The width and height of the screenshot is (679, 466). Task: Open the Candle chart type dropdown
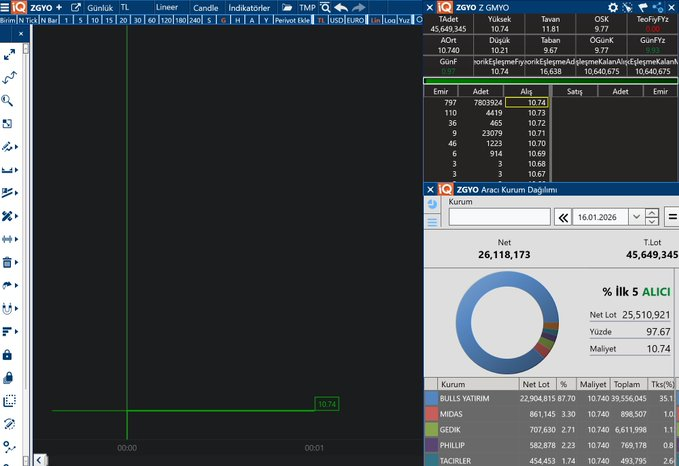point(206,8)
